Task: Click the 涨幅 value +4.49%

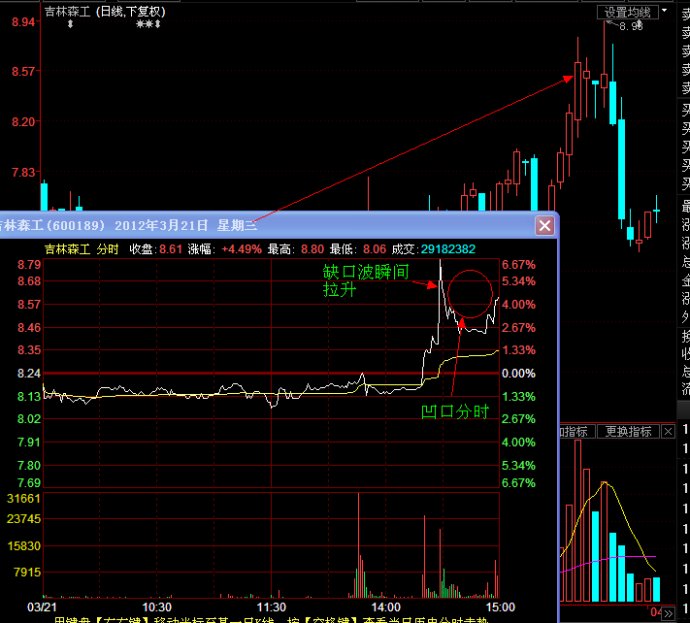Action: point(241,249)
